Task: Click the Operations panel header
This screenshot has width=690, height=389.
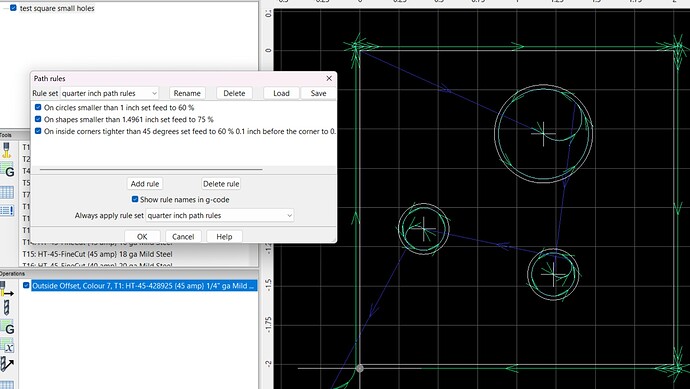Action: 13,273
